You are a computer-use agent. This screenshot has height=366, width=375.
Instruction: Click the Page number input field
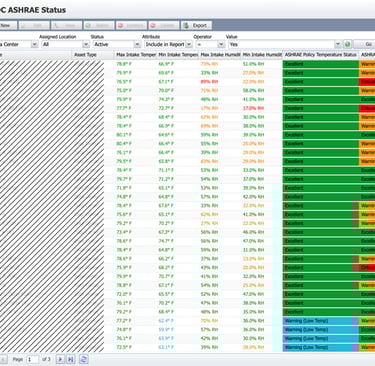pos(33,359)
